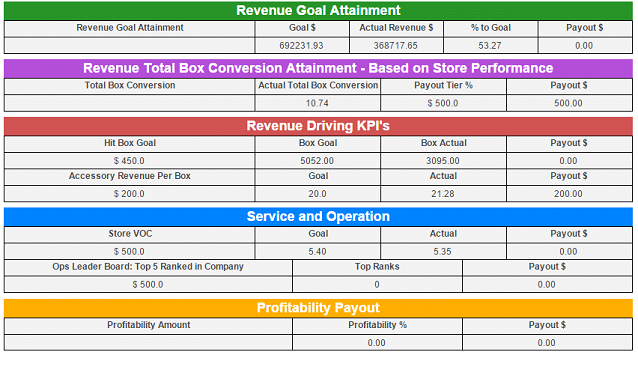Click the blue Service and Operation header

click(x=318, y=217)
